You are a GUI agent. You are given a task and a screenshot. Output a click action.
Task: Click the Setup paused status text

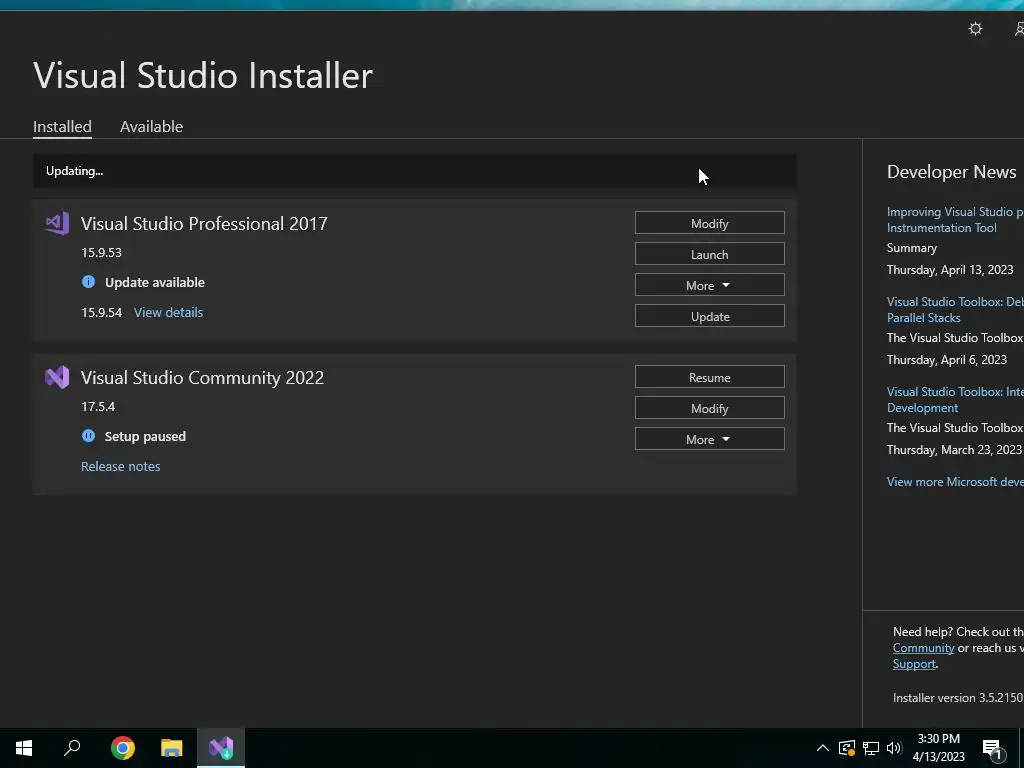145,436
